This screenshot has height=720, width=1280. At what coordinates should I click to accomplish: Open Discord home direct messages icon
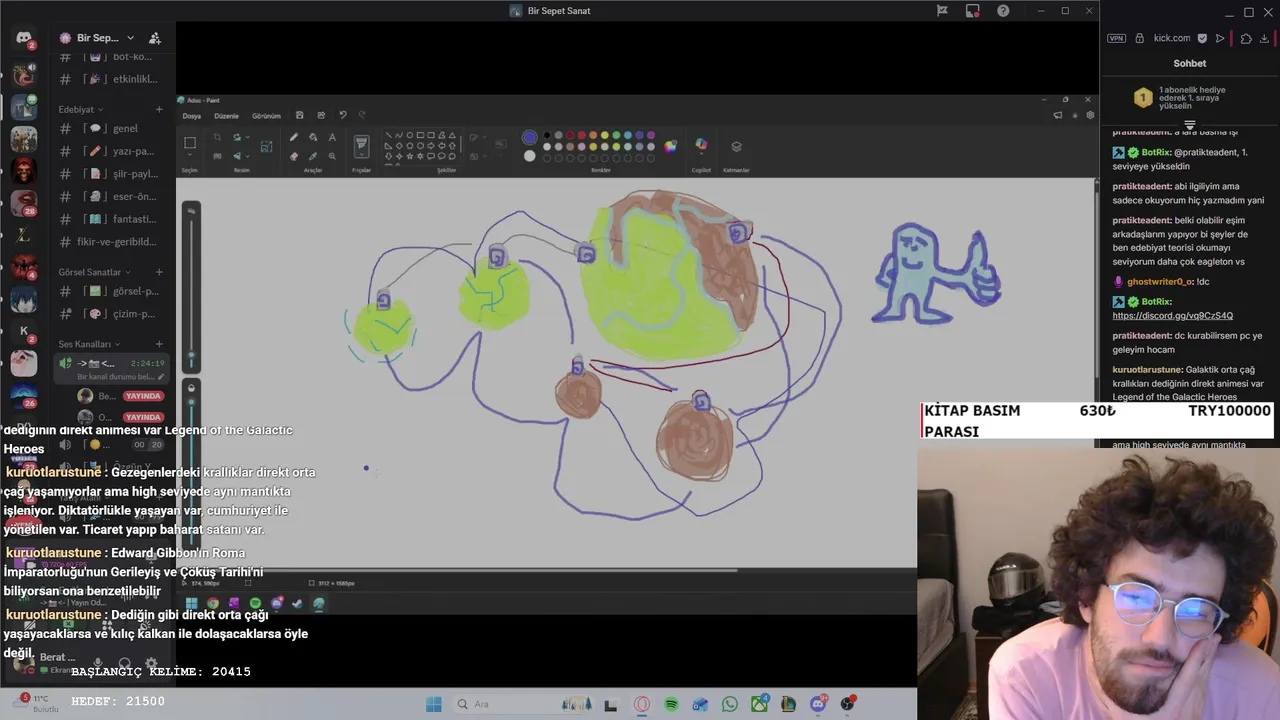point(24,38)
